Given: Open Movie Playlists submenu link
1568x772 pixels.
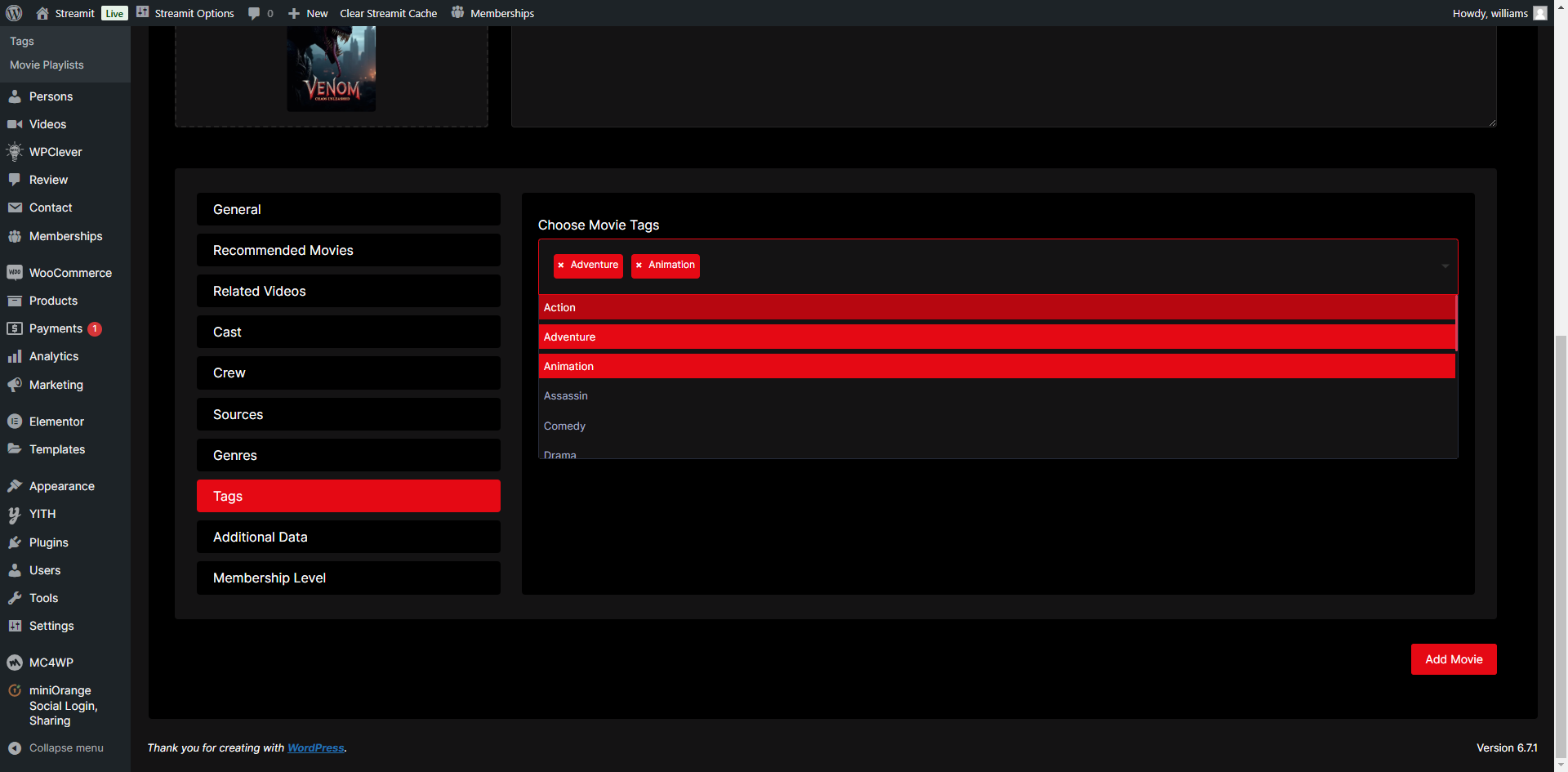Looking at the screenshot, I should pos(47,65).
